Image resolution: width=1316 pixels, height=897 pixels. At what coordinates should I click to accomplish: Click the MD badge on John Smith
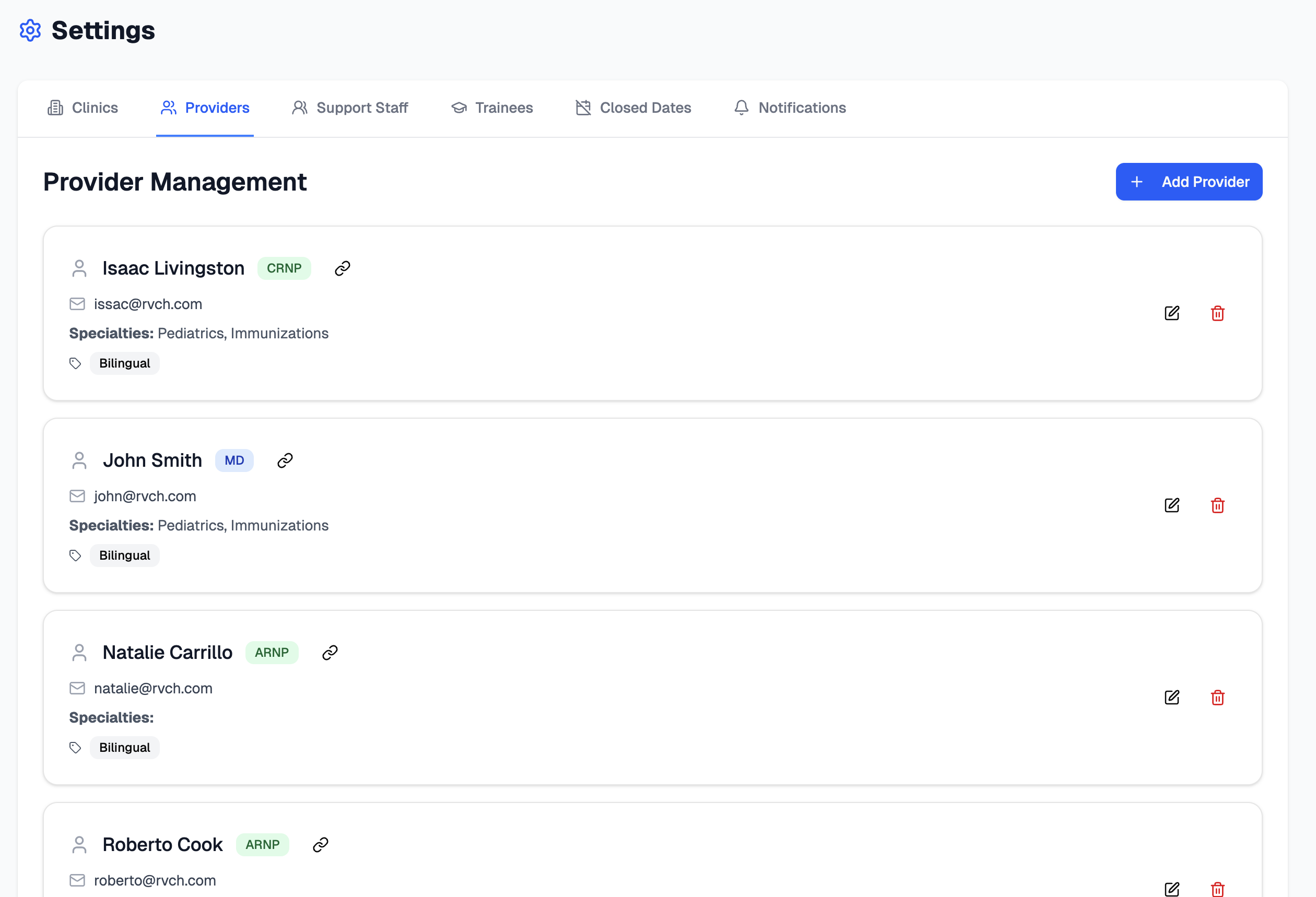coord(234,461)
